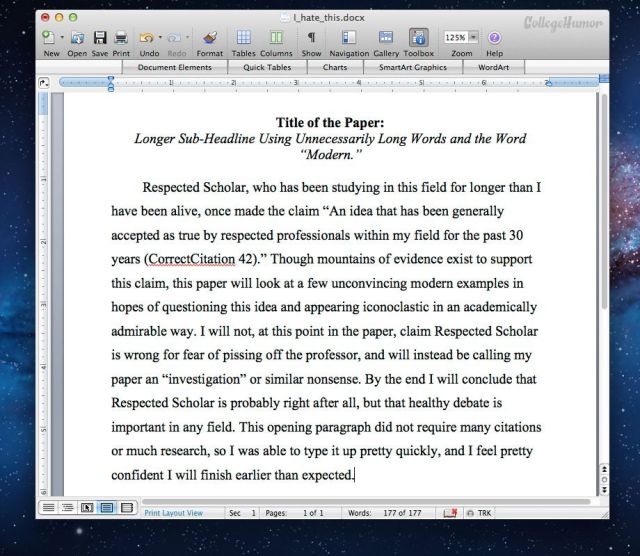Open the Charts tab
The image size is (640, 556).
click(x=335, y=67)
